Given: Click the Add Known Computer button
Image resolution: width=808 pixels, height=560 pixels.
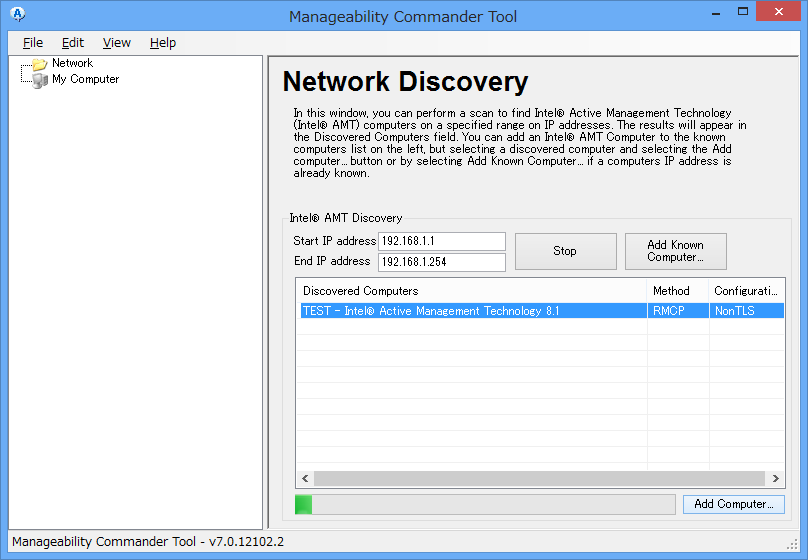Looking at the screenshot, I should click(x=676, y=251).
